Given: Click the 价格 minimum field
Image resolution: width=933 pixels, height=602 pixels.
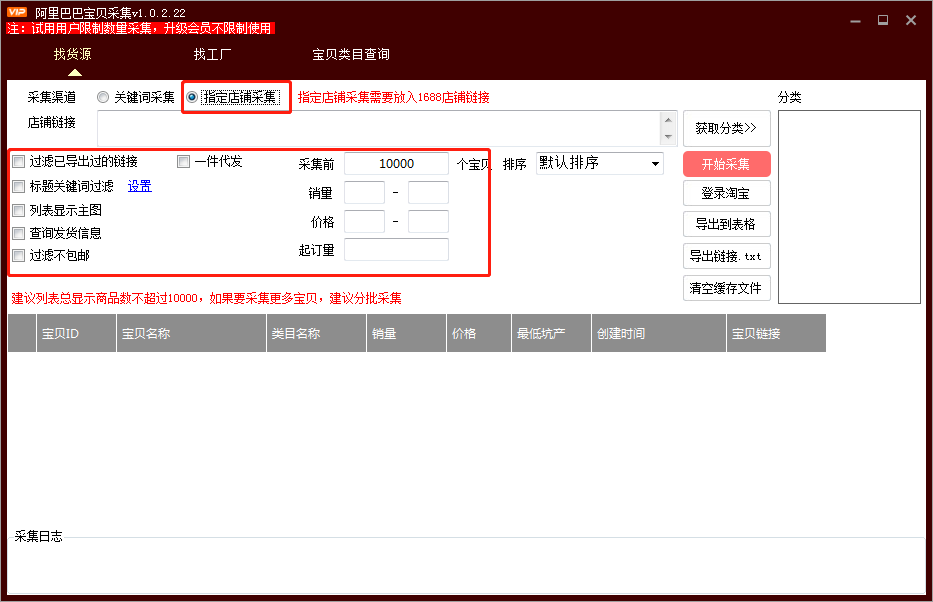Looking at the screenshot, I should (365, 221).
